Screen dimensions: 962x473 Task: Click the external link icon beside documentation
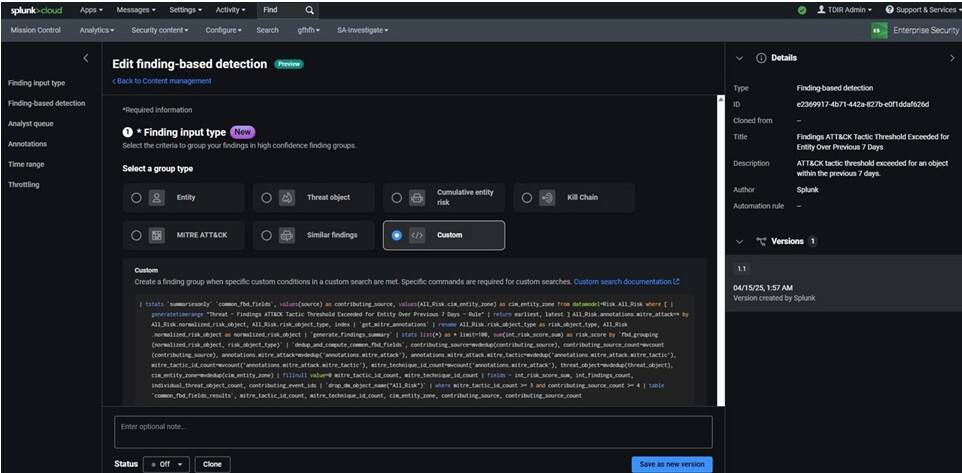pyautogui.click(x=676, y=282)
